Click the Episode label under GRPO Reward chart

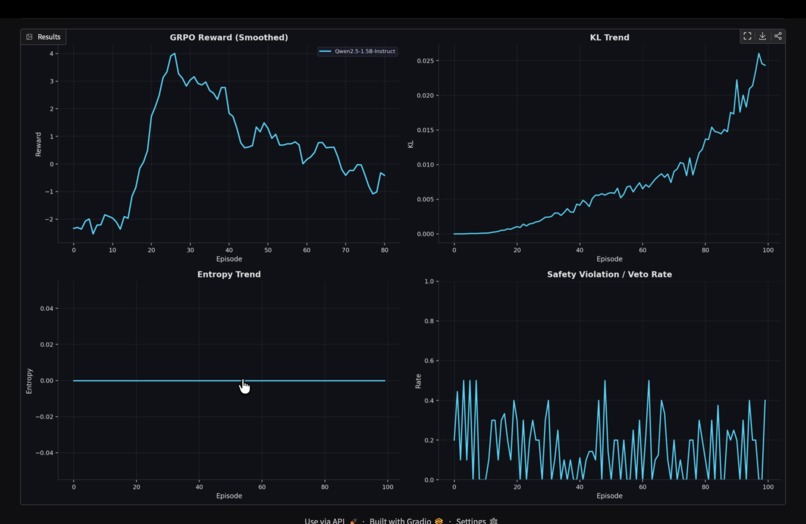click(x=229, y=259)
